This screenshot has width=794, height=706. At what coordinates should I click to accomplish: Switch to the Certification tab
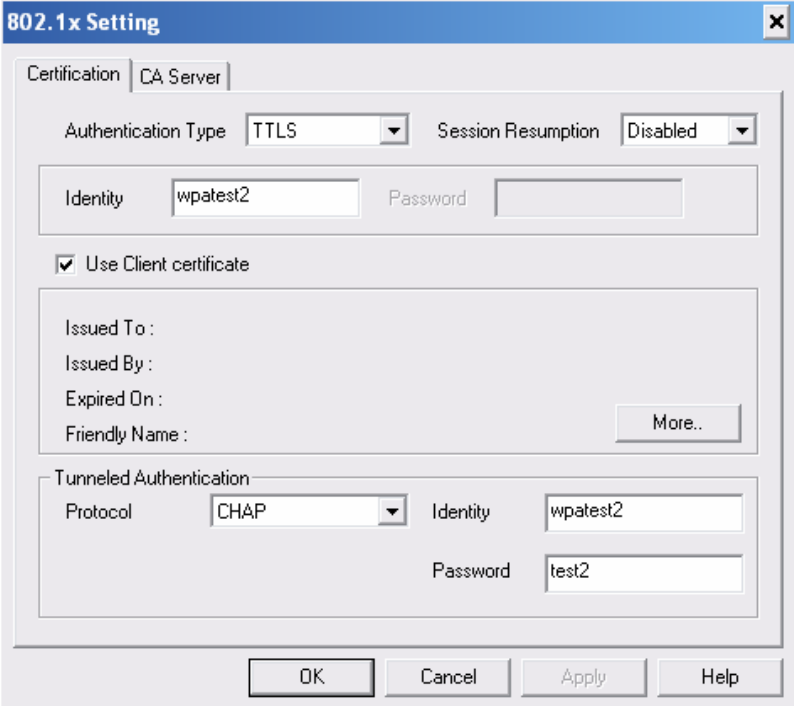point(74,75)
